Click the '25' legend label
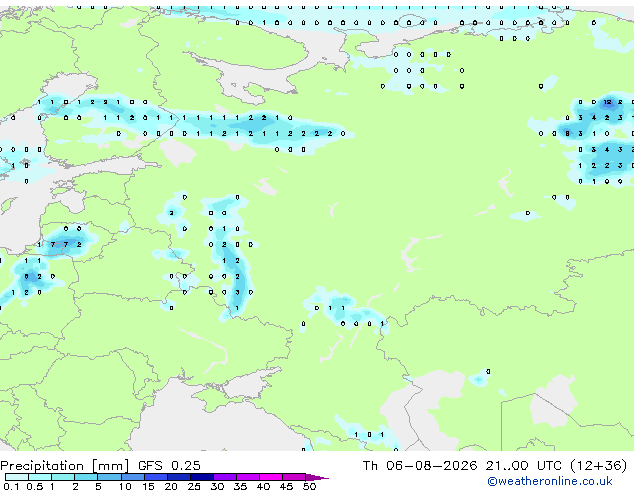Image resolution: width=634 pixels, height=490 pixels. tap(194, 486)
